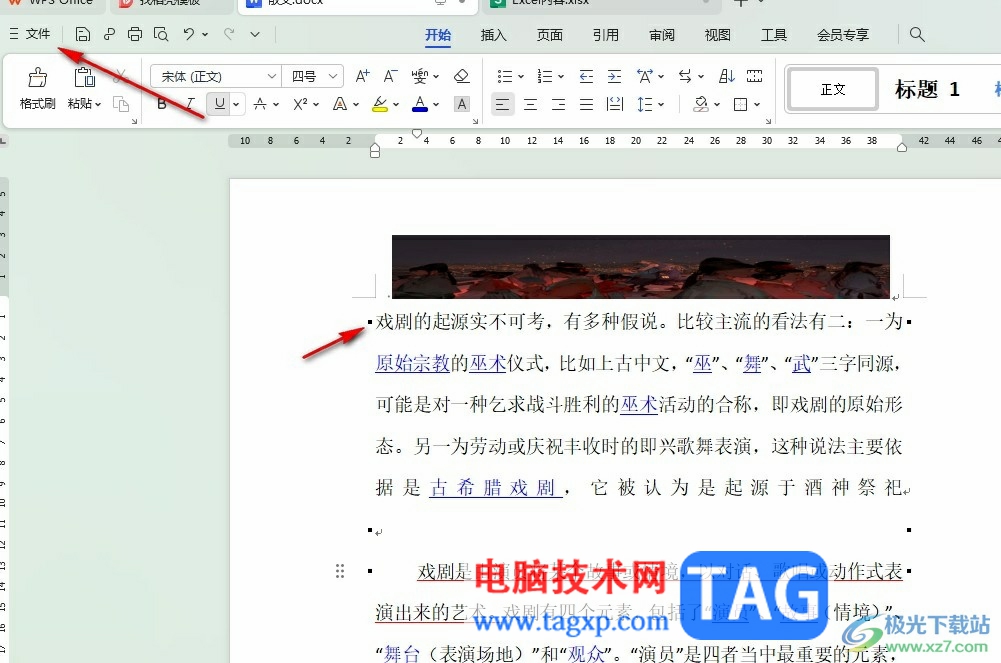Image resolution: width=1001 pixels, height=663 pixels.
Task: Open the paragraph shading fill icon
Action: coord(701,104)
